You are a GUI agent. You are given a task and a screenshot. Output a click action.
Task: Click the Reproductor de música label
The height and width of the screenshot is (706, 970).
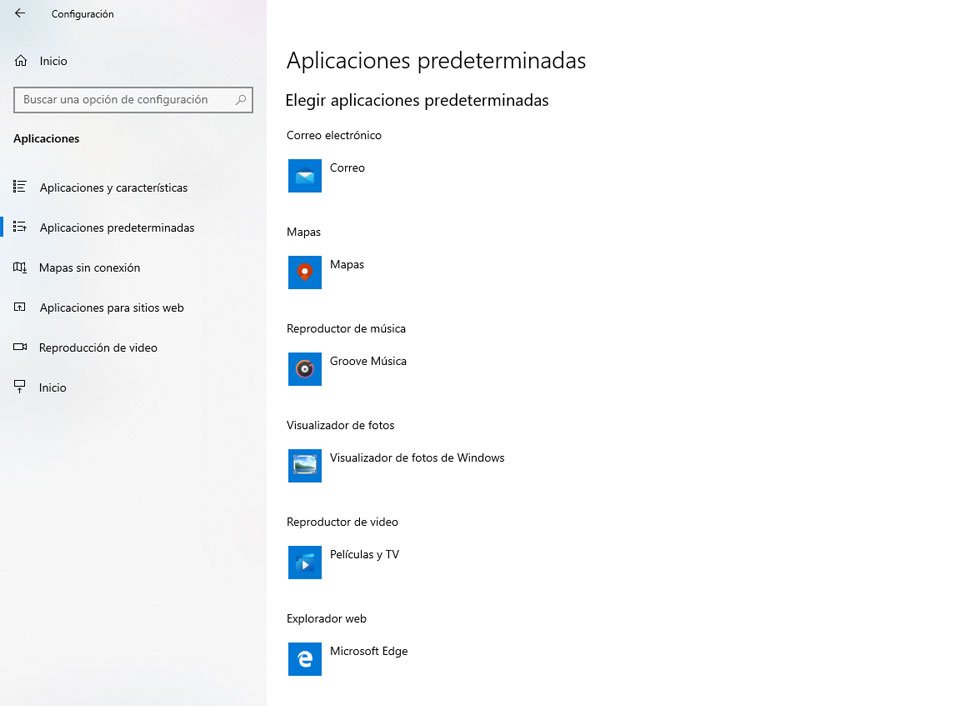(346, 329)
